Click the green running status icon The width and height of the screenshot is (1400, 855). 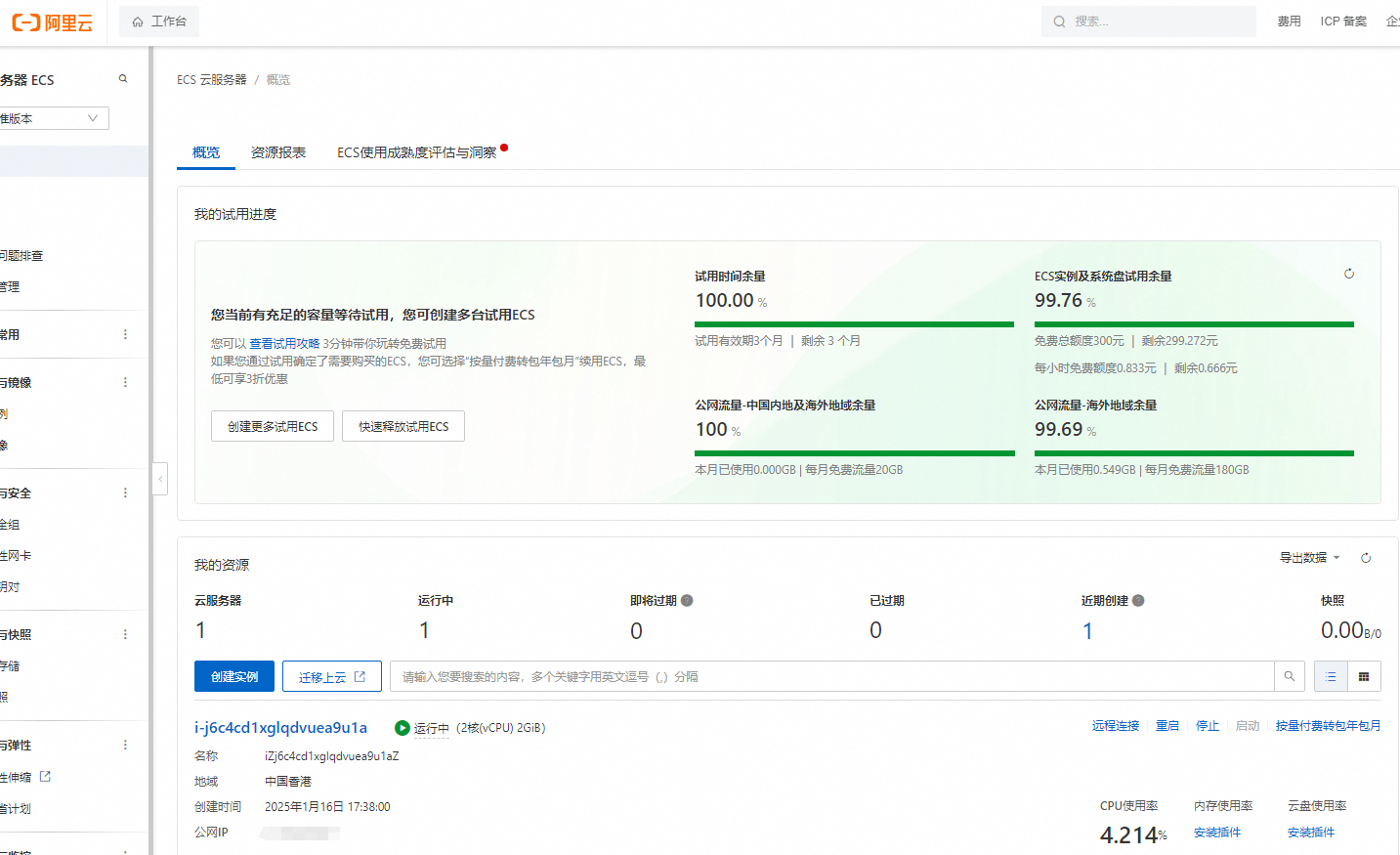point(402,728)
